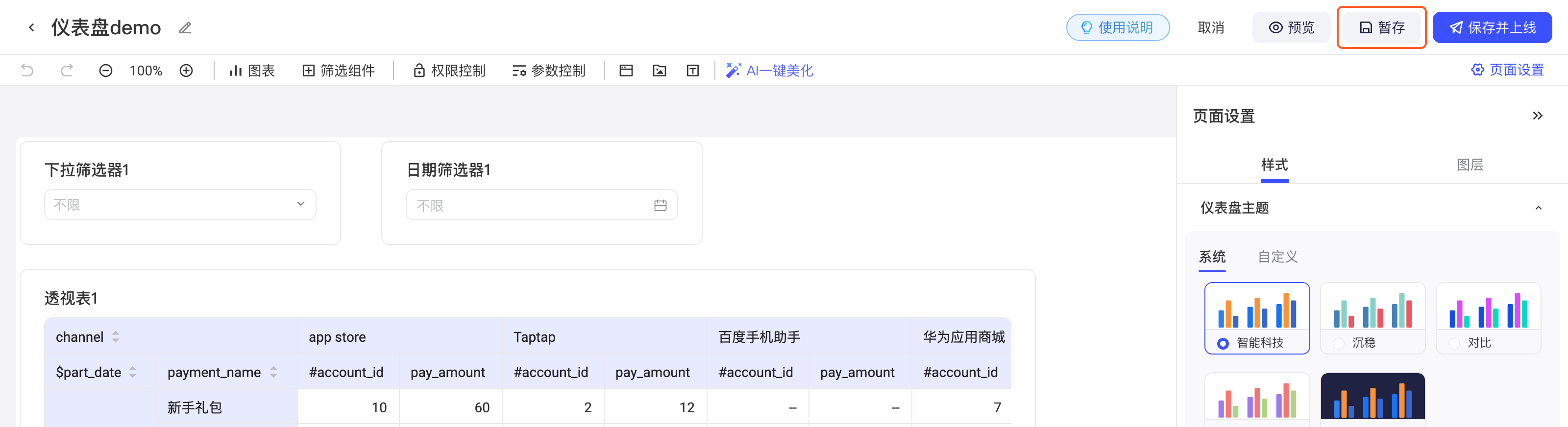Choose the pastel purple-green theme thumbnail
This screenshot has height=427, width=1568.
(1257, 397)
